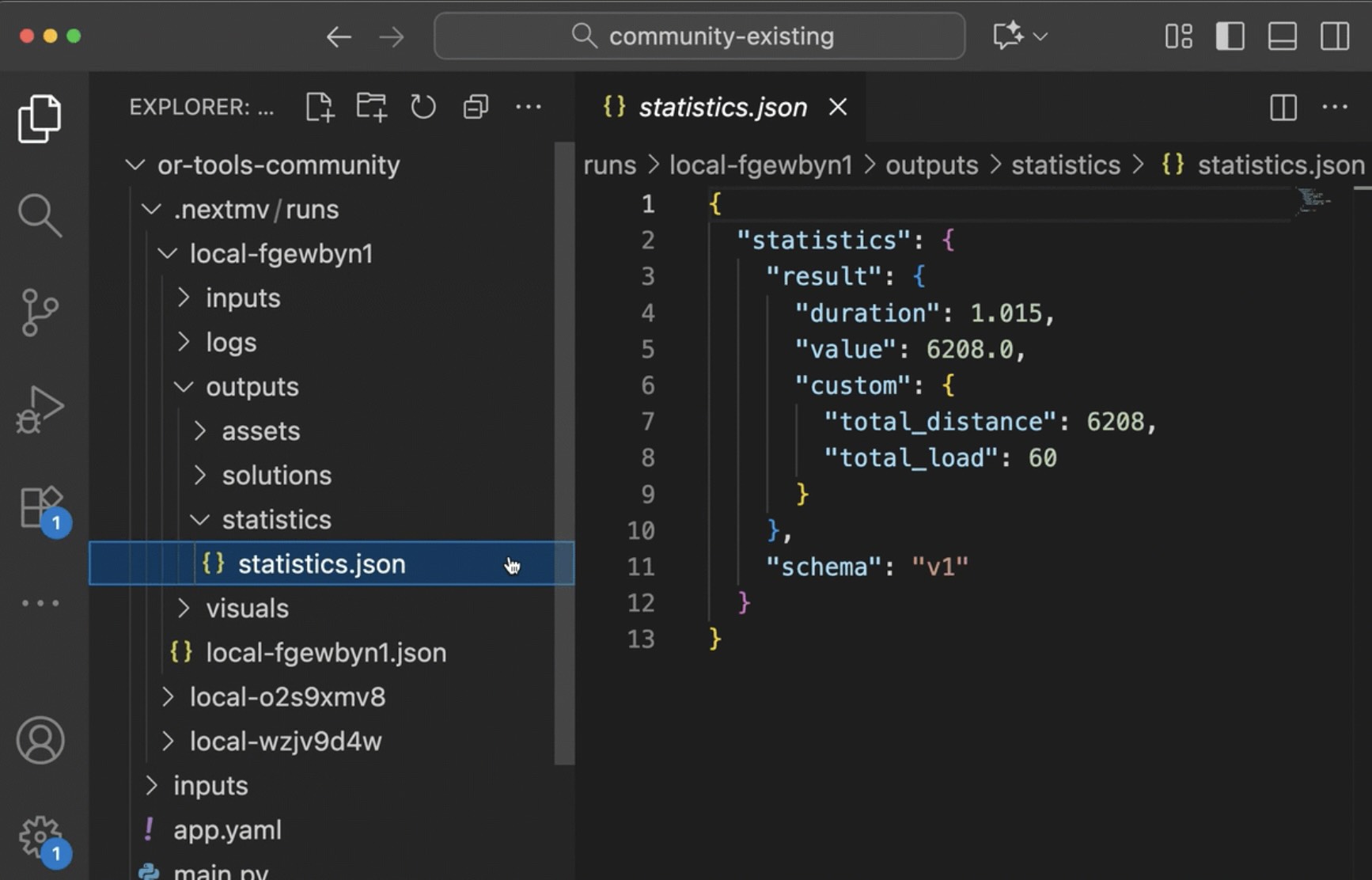Image resolution: width=1372 pixels, height=880 pixels.
Task: Expand the assets folder
Action: (199, 431)
